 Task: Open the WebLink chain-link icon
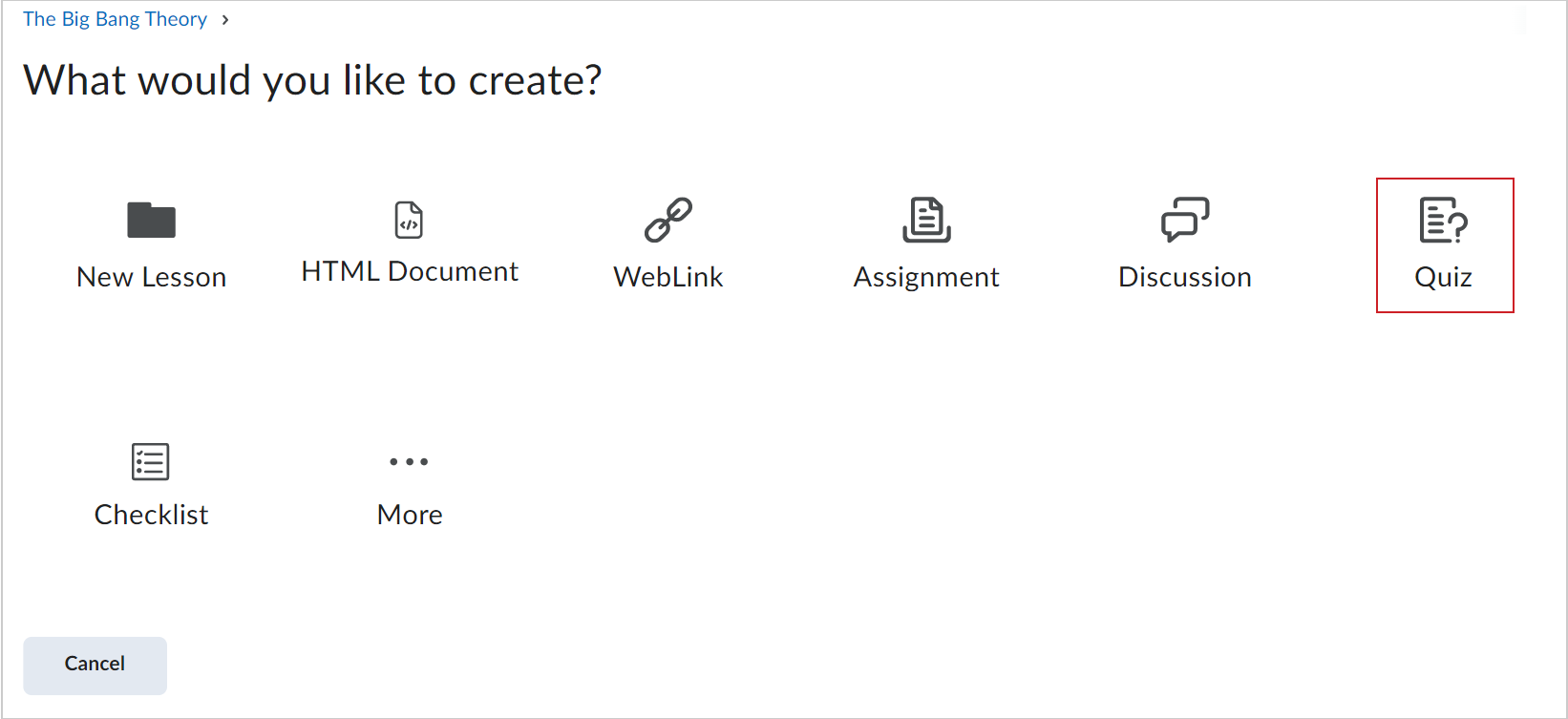tap(668, 219)
